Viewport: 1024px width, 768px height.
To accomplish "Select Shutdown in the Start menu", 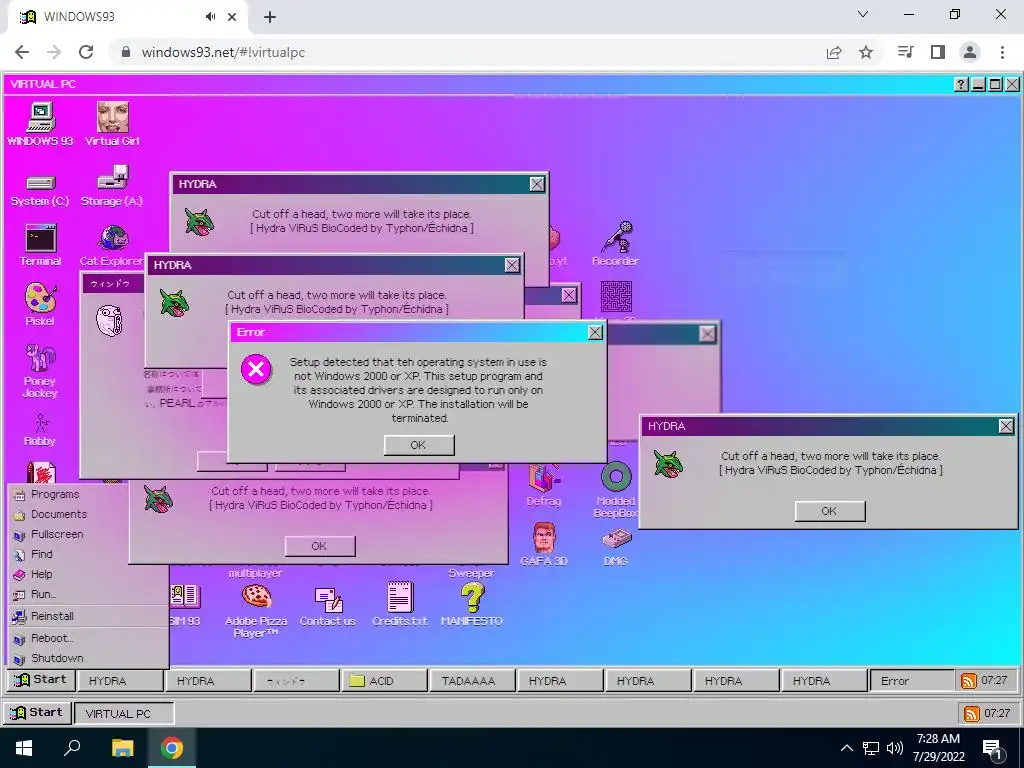I will pos(89,658).
